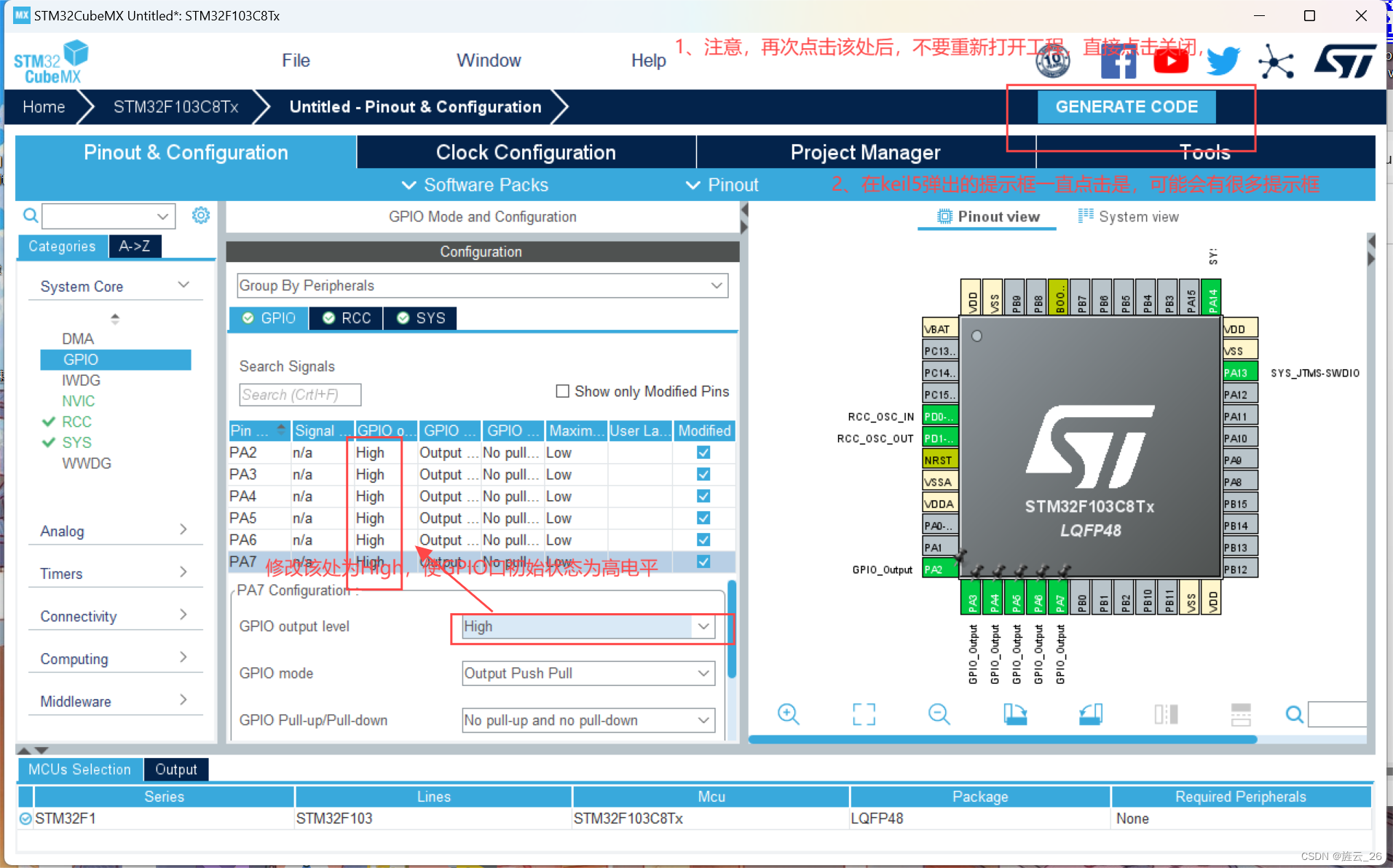The width and height of the screenshot is (1393, 868).
Task: Open the settings gear in the left panel
Action: click(201, 215)
